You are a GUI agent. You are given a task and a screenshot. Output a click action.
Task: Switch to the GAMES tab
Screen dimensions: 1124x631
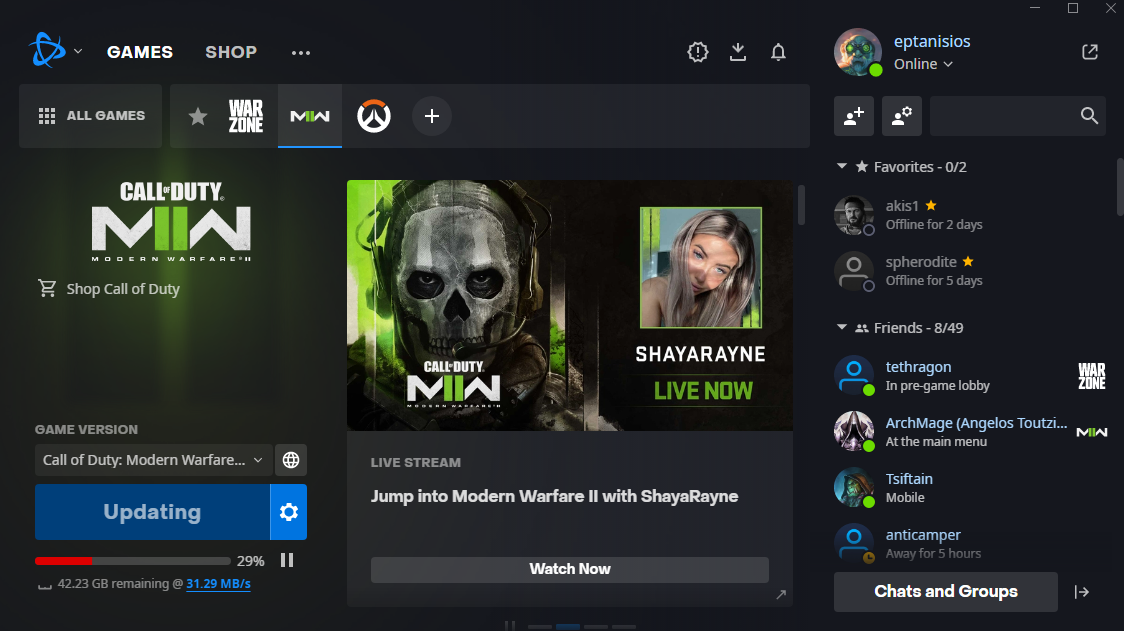(x=140, y=52)
